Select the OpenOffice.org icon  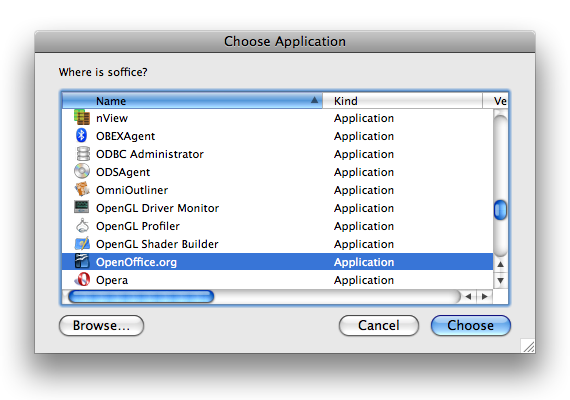pyautogui.click(x=82, y=261)
